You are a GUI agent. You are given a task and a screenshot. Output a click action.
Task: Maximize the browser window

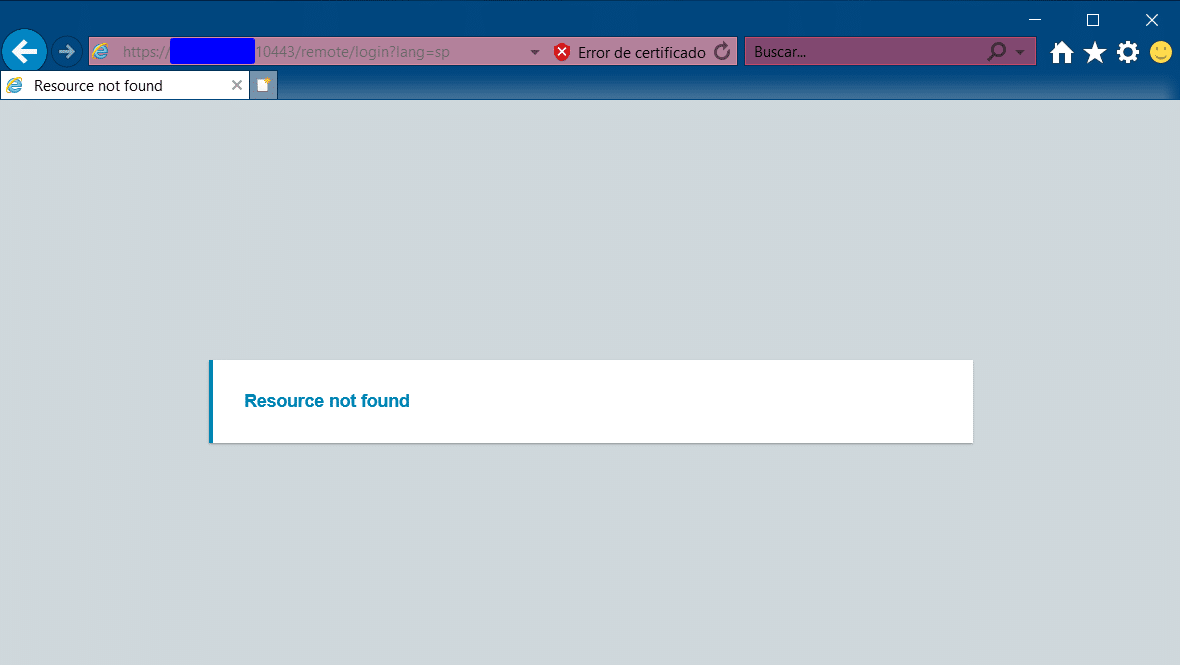point(1093,20)
